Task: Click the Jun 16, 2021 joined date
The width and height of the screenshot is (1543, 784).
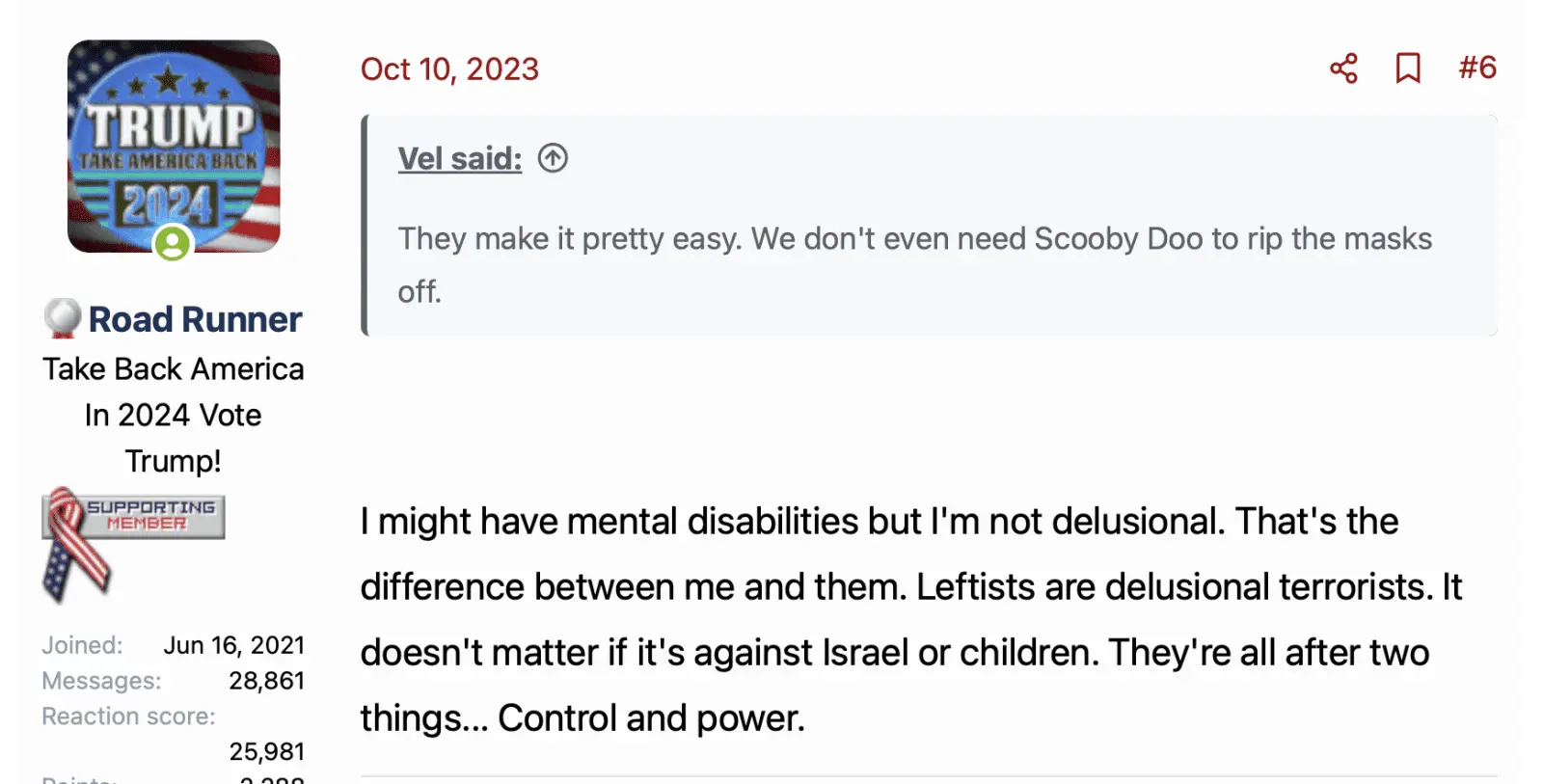Action: pyautogui.click(x=233, y=645)
